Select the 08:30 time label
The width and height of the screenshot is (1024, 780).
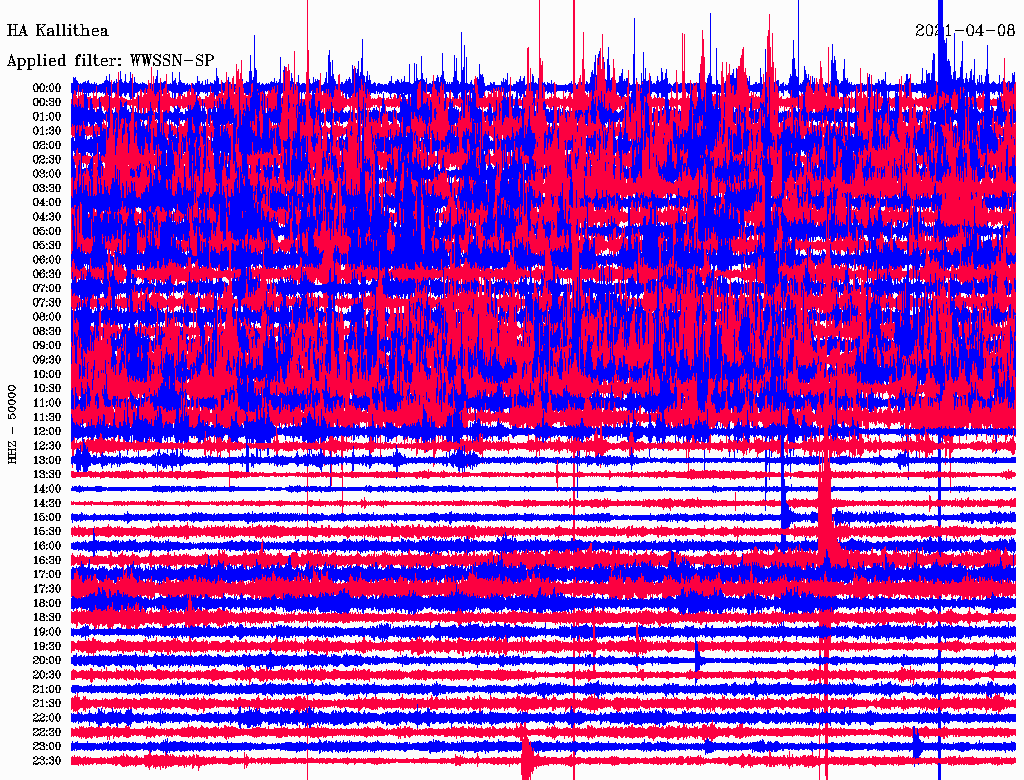[47, 331]
